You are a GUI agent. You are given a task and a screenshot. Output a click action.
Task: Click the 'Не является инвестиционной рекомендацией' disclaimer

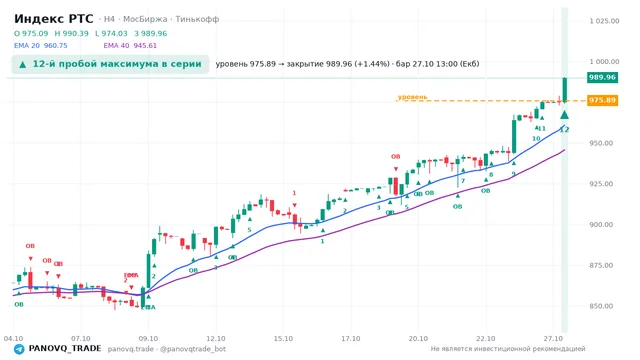pyautogui.click(x=508, y=349)
